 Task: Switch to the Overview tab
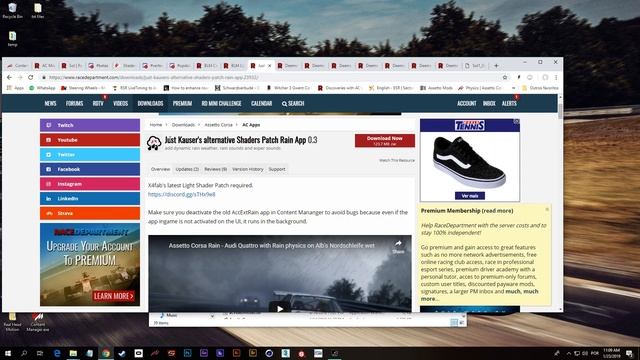pyautogui.click(x=160, y=169)
